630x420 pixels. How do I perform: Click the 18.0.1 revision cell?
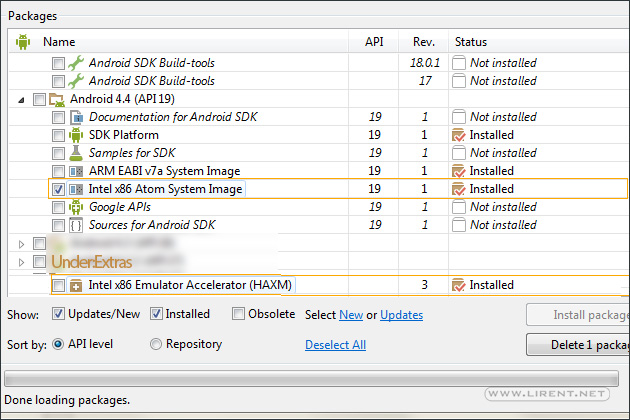coord(424,63)
